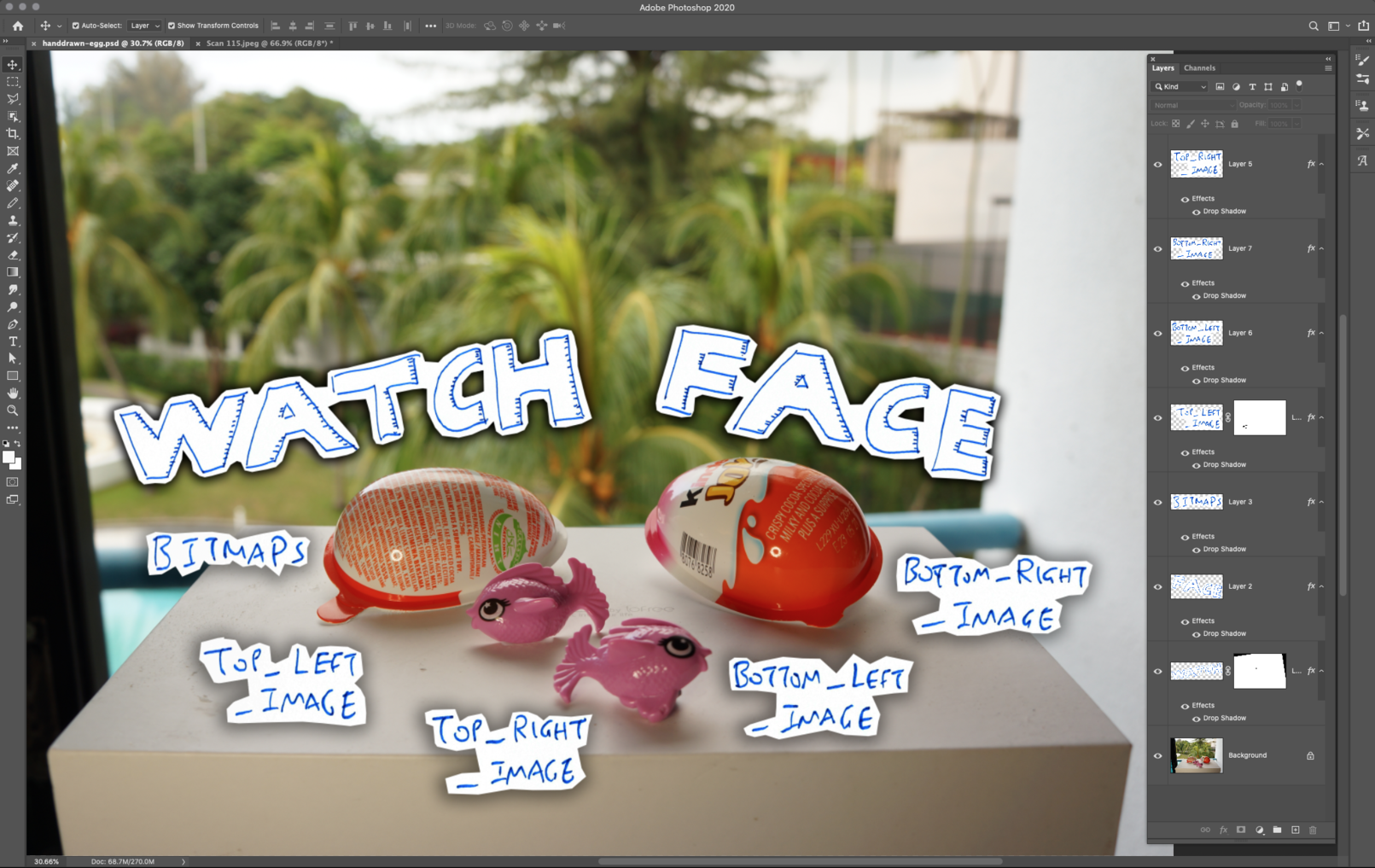Activate the Hand tool
The image size is (1375, 868).
(13, 393)
